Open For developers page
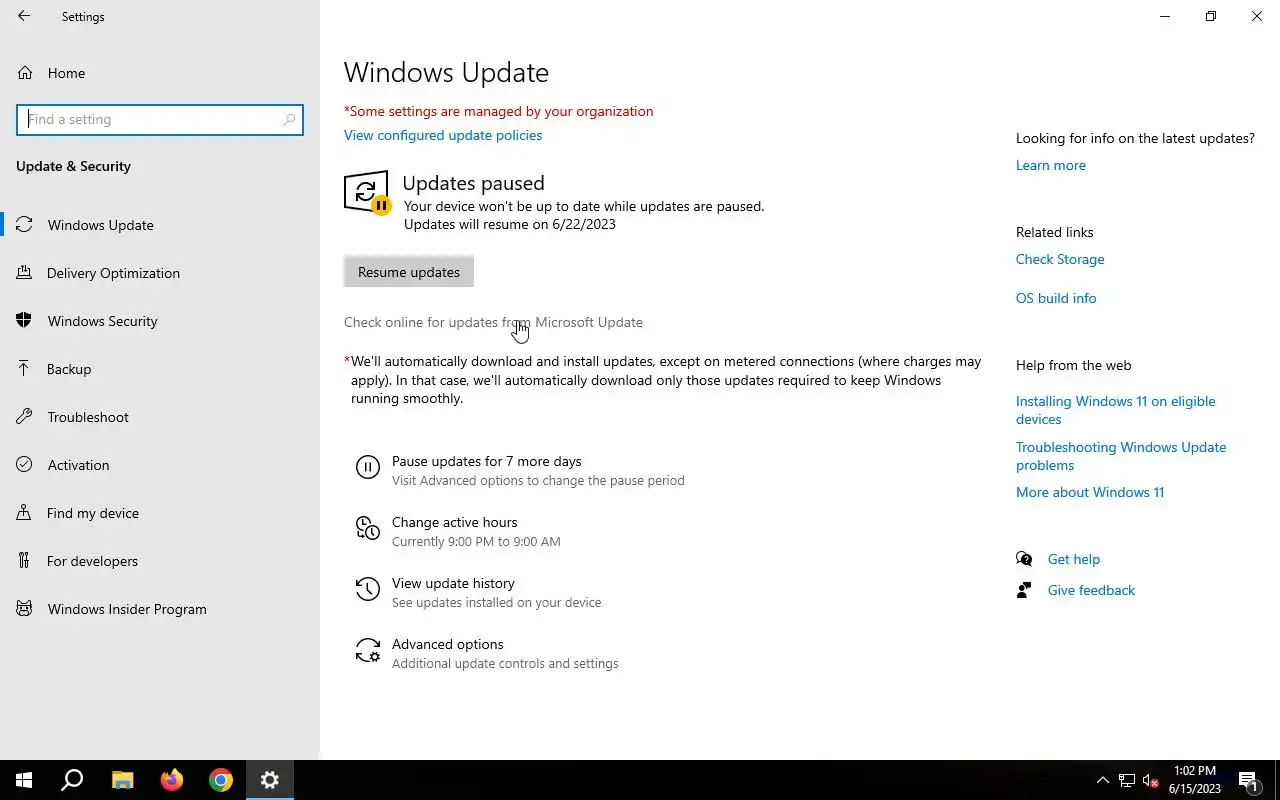 (160, 561)
